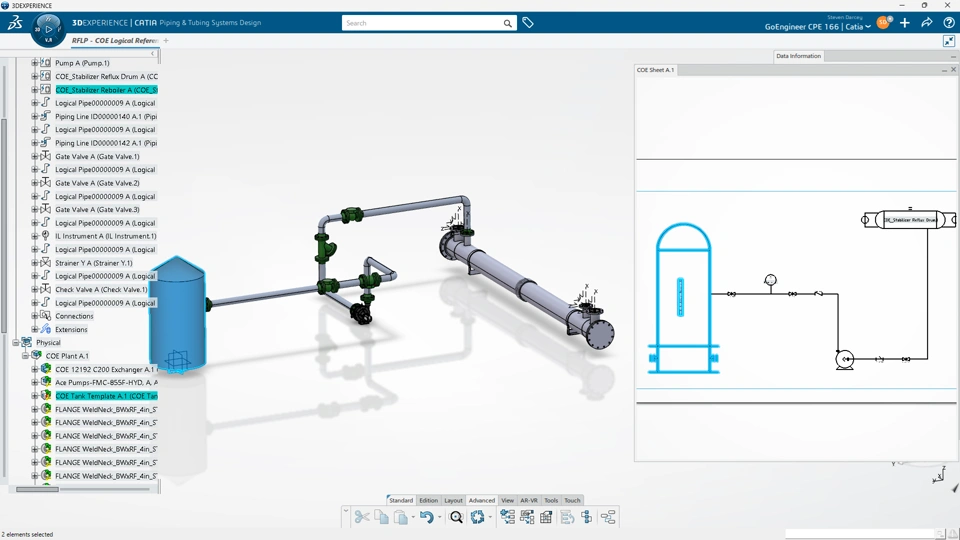Collapse the COE Plant A.1 node
The height and width of the screenshot is (540, 960).
[x=25, y=355]
